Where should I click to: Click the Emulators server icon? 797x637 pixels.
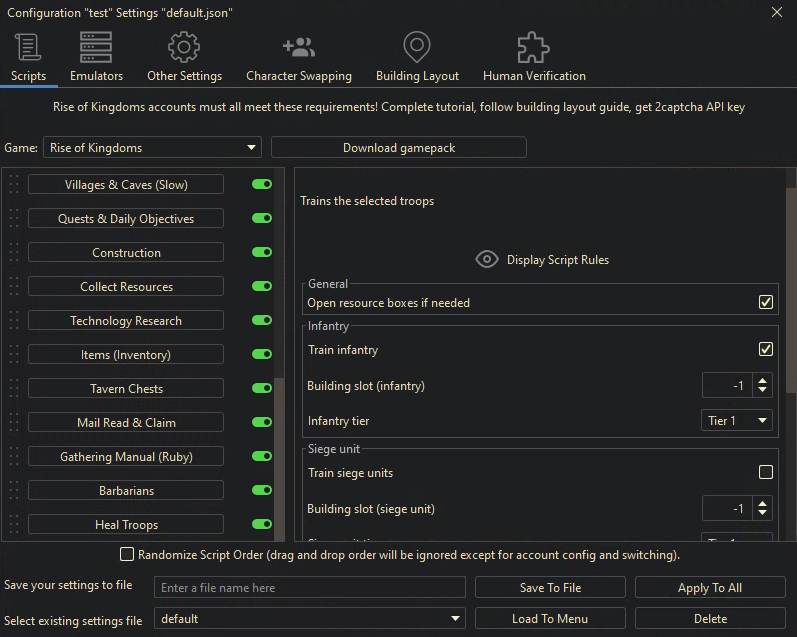click(x=96, y=48)
